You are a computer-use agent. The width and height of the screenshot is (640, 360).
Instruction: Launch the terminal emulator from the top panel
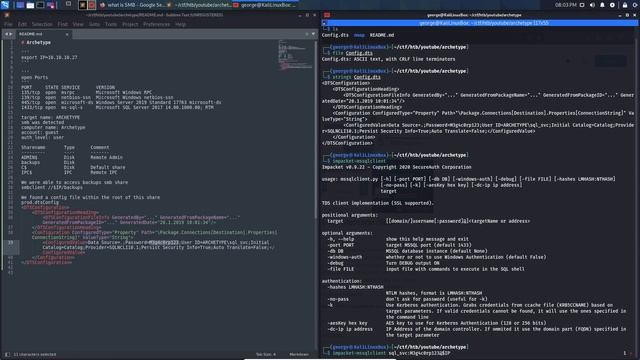coord(40,5)
